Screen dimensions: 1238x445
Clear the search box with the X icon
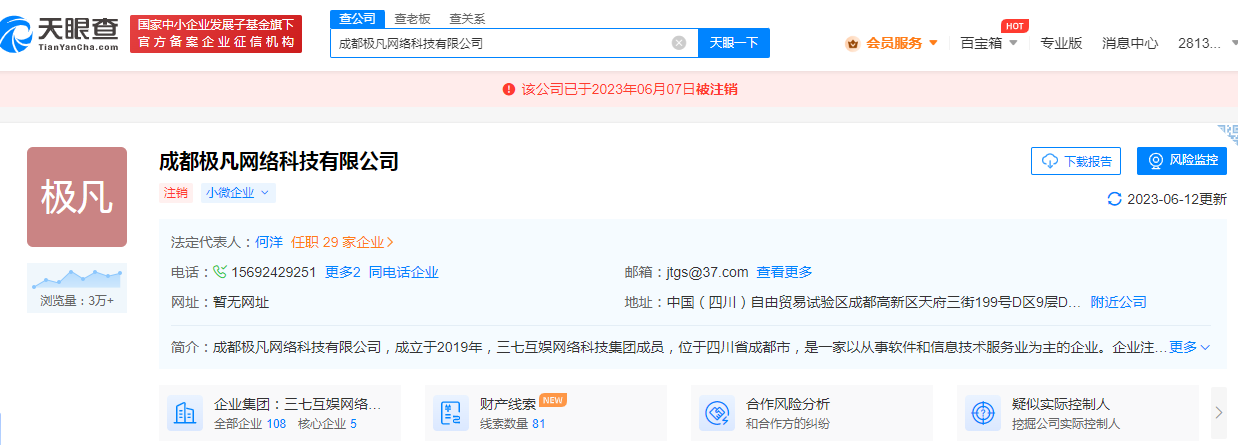pyautogui.click(x=679, y=43)
